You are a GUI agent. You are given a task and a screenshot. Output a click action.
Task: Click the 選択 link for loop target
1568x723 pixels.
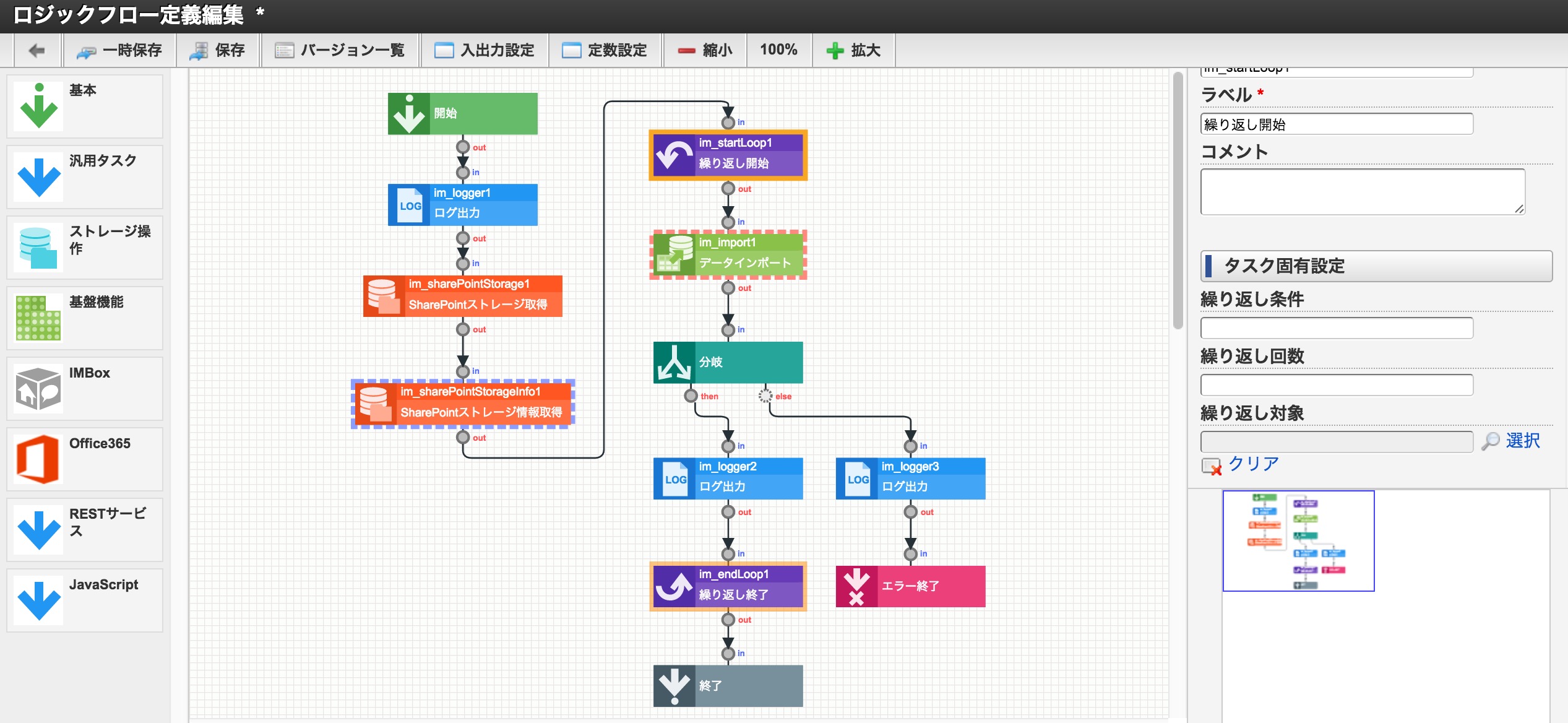[1522, 441]
